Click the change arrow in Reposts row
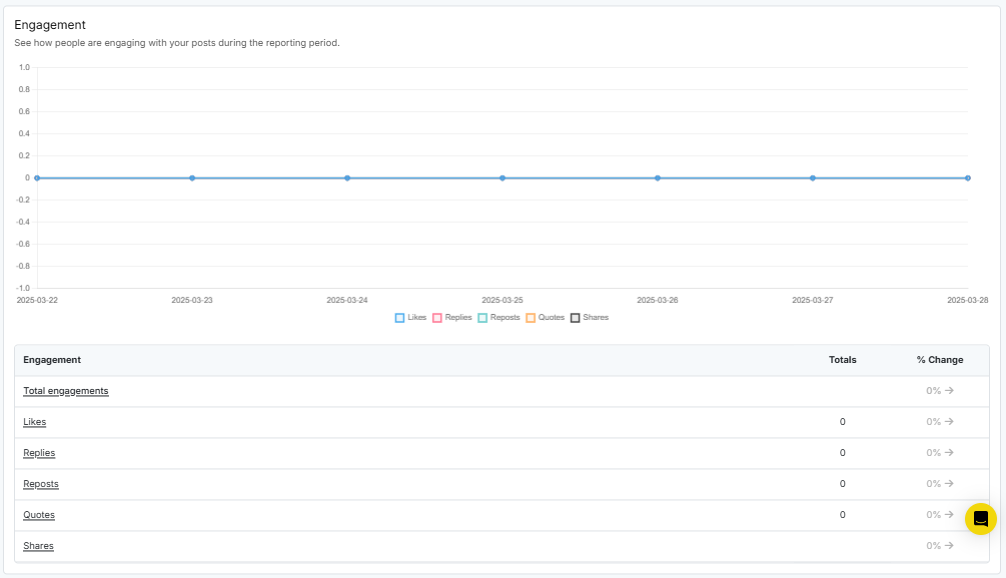 coord(949,484)
